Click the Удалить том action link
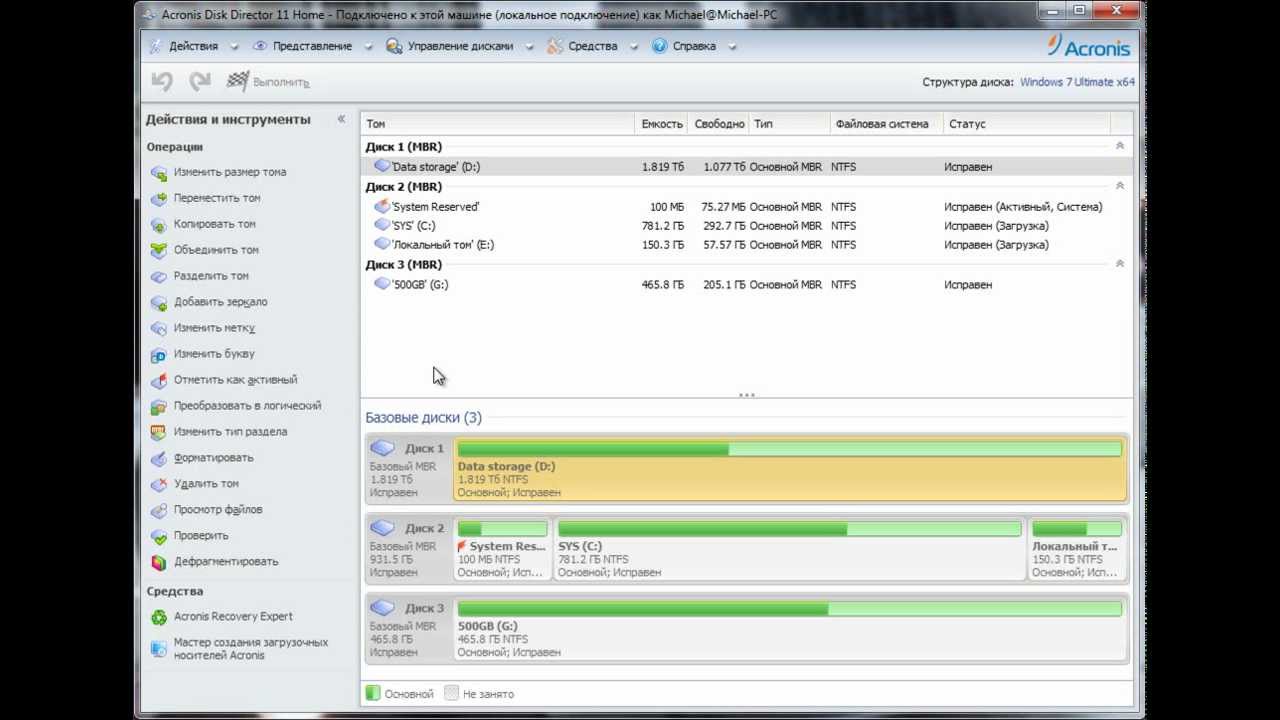 (x=206, y=484)
